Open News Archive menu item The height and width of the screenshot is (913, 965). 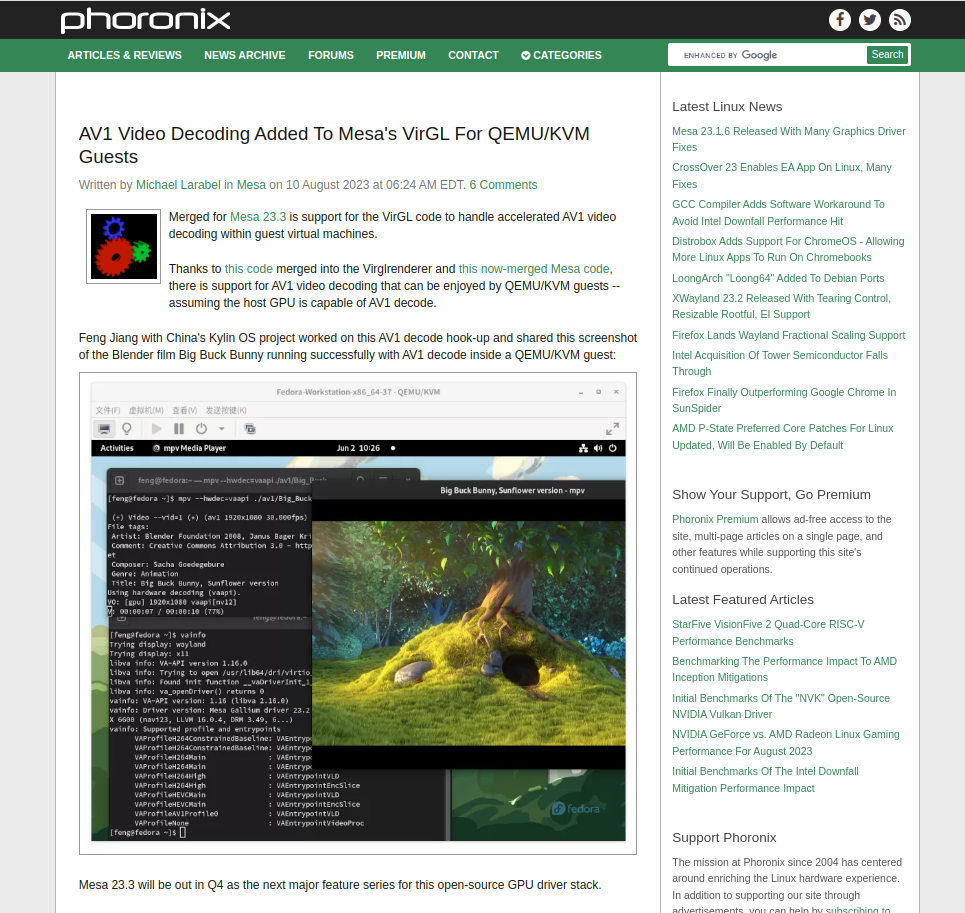pyautogui.click(x=245, y=55)
